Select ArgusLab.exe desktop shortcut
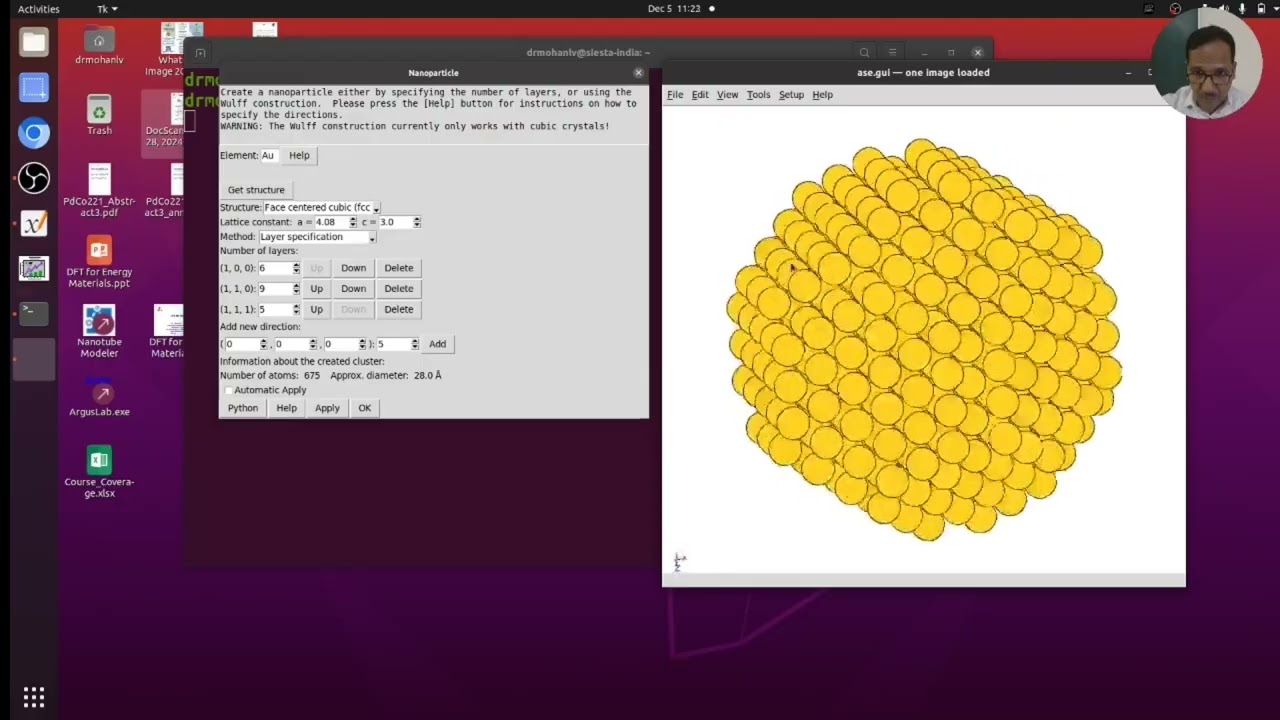 pyautogui.click(x=99, y=396)
